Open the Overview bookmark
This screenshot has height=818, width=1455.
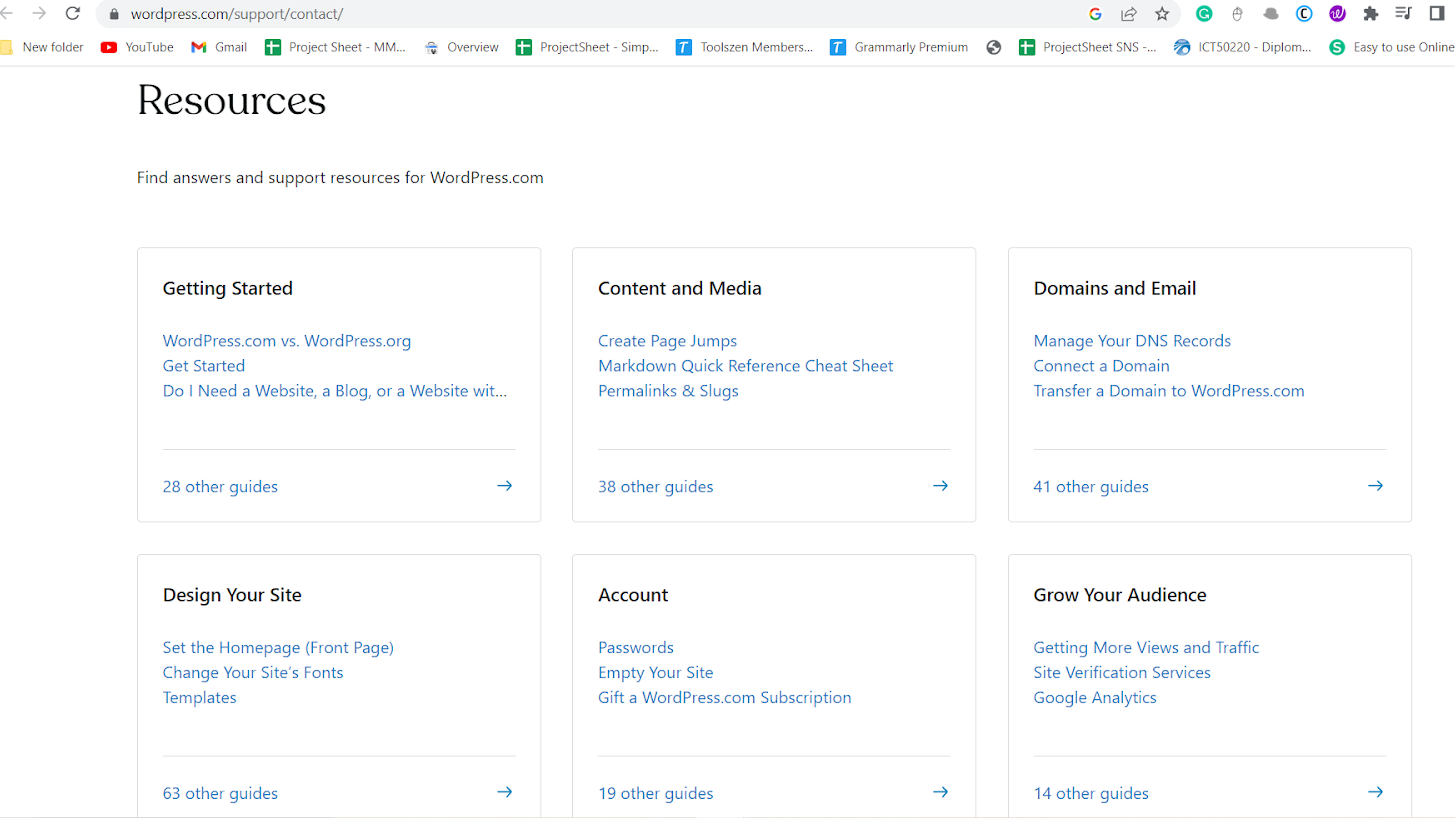pos(461,47)
